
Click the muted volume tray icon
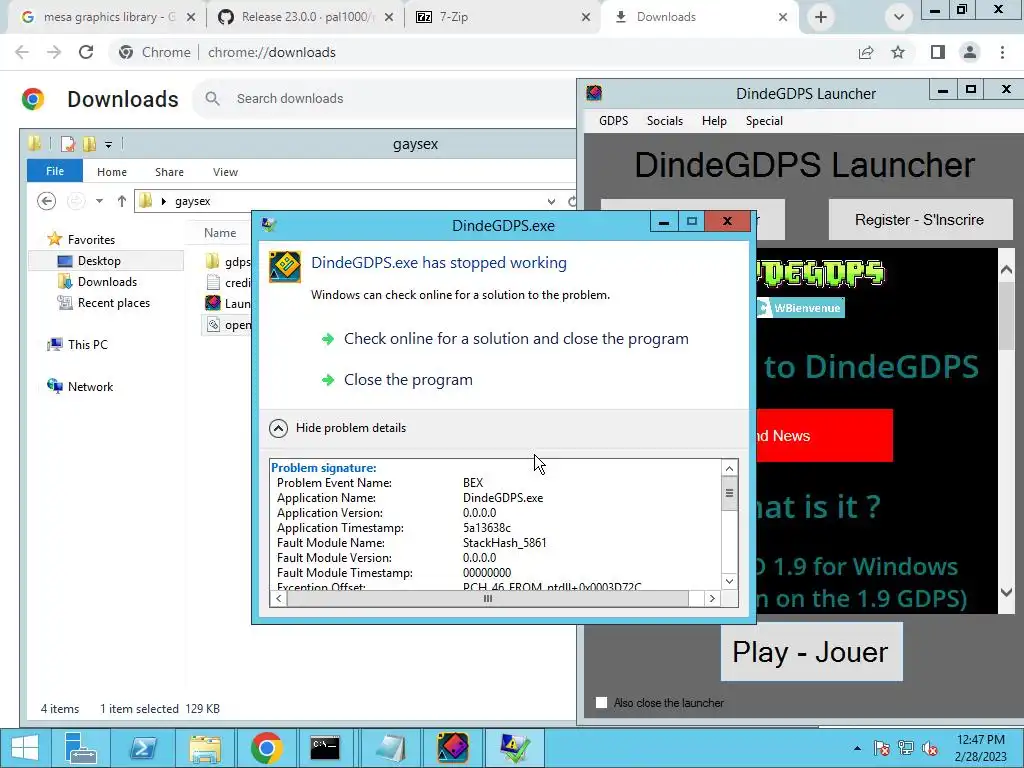point(929,748)
